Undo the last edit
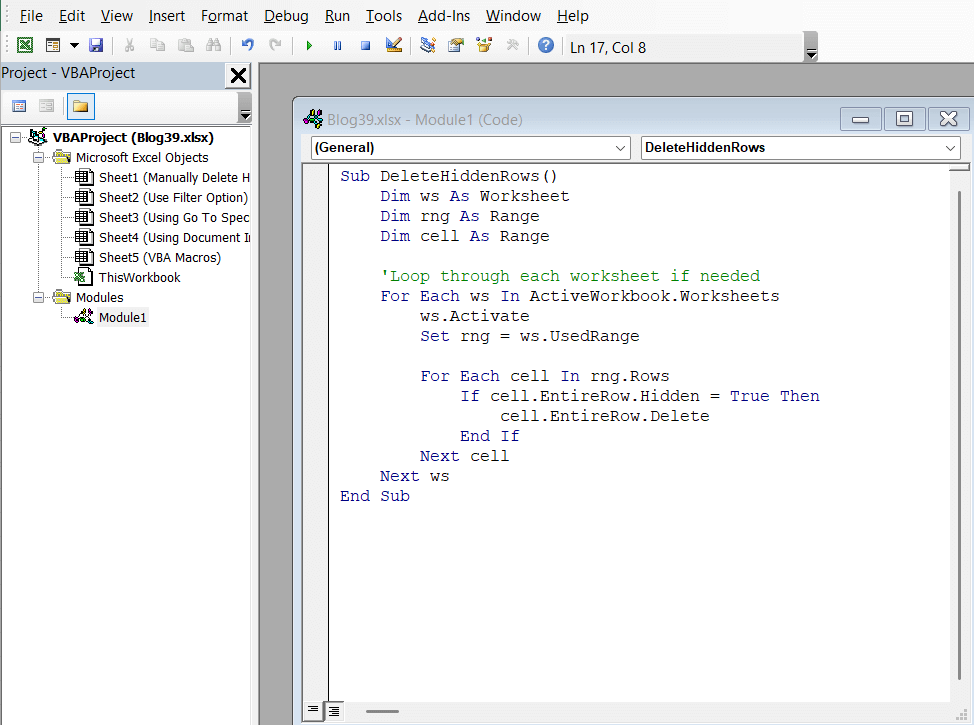 click(x=248, y=45)
